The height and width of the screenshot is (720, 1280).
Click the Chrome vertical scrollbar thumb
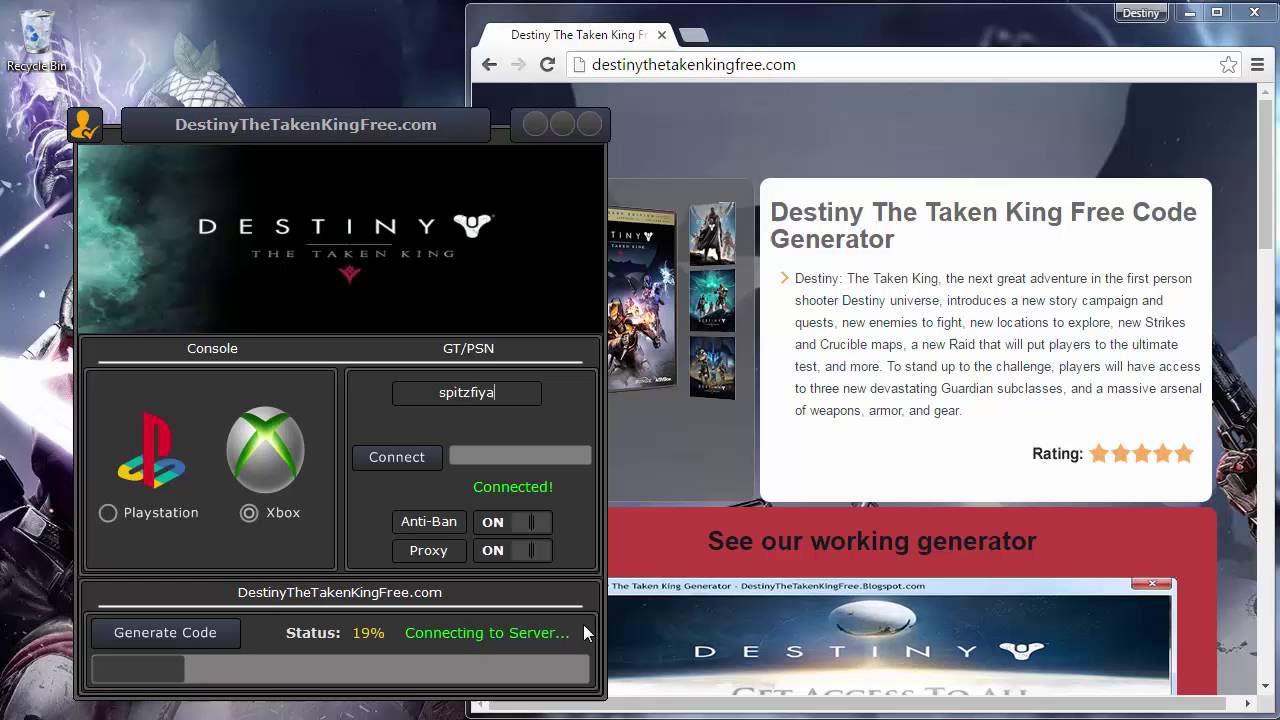(1266, 175)
